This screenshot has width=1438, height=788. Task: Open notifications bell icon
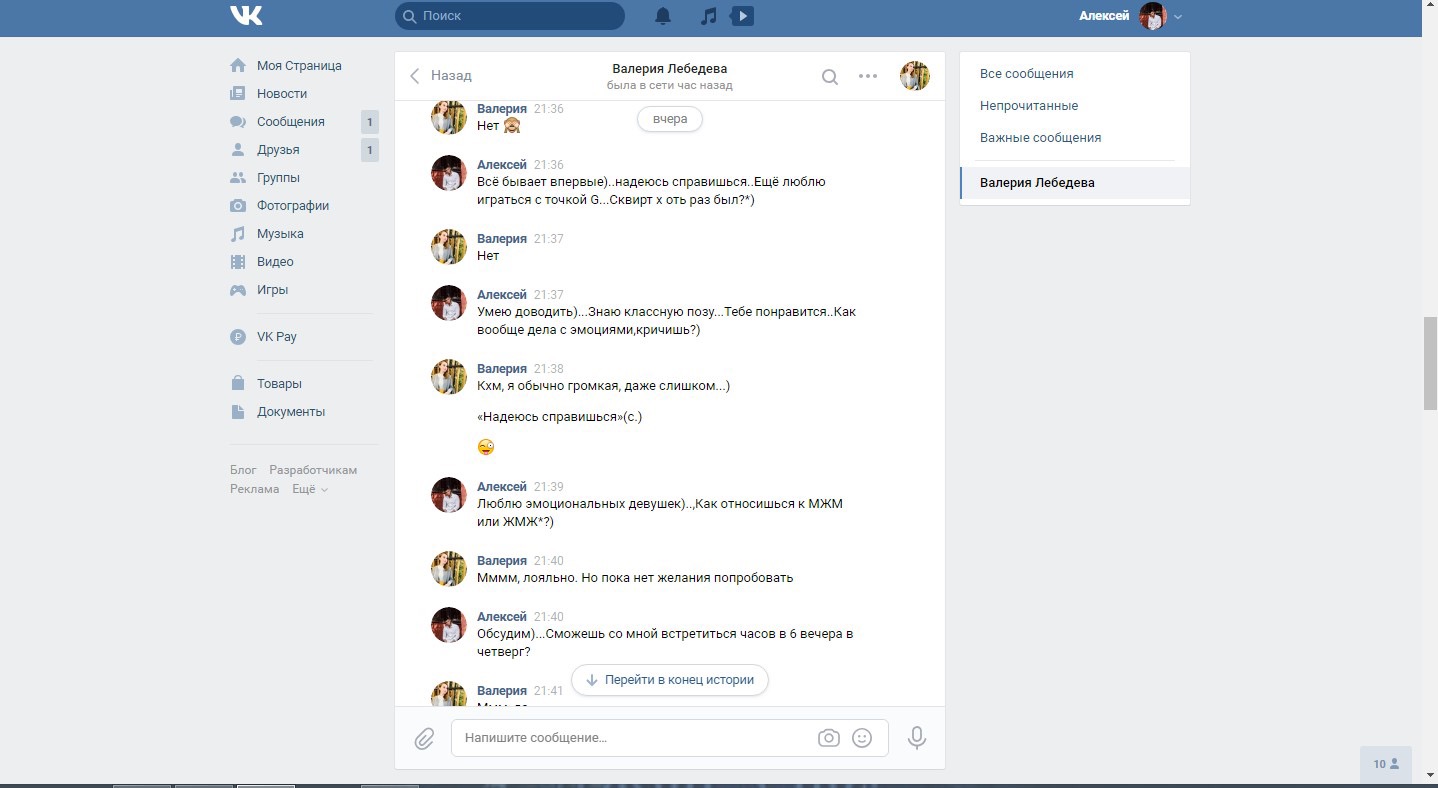663,16
